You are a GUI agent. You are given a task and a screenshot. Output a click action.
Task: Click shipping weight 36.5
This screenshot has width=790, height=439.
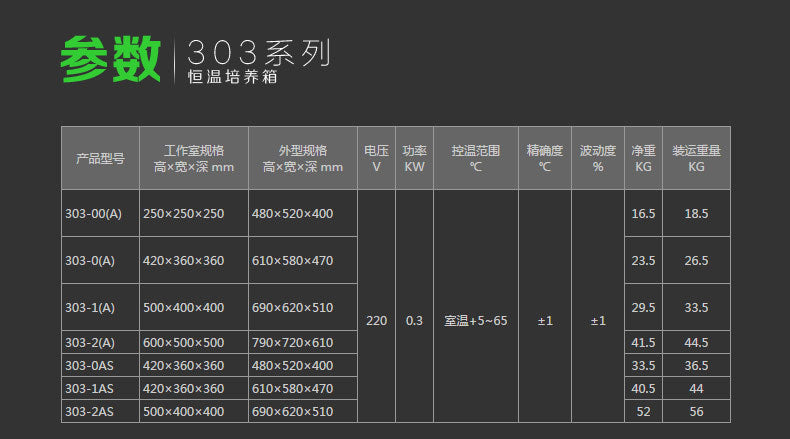696,365
